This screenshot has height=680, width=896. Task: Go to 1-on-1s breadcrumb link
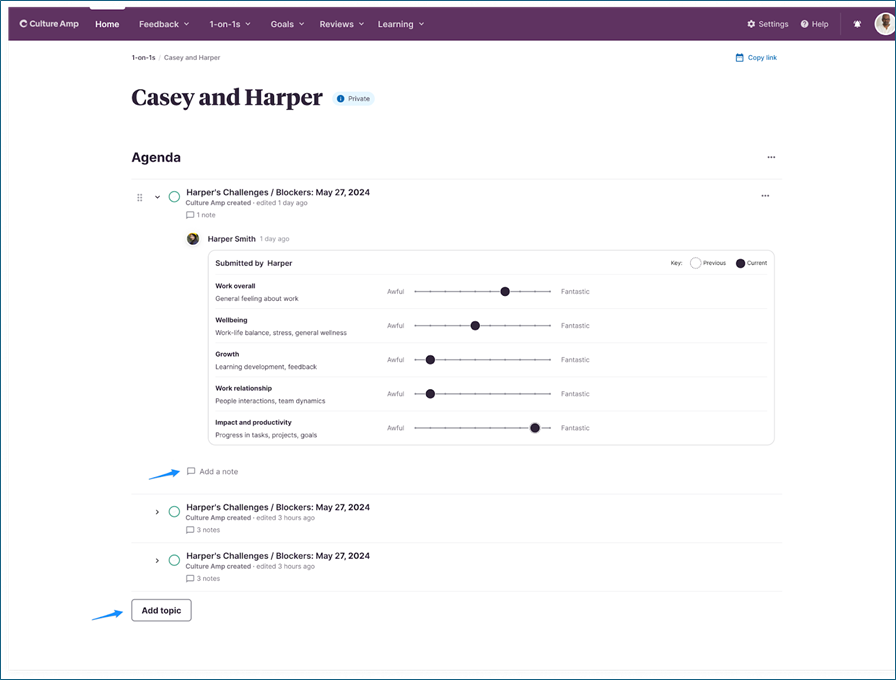143,58
